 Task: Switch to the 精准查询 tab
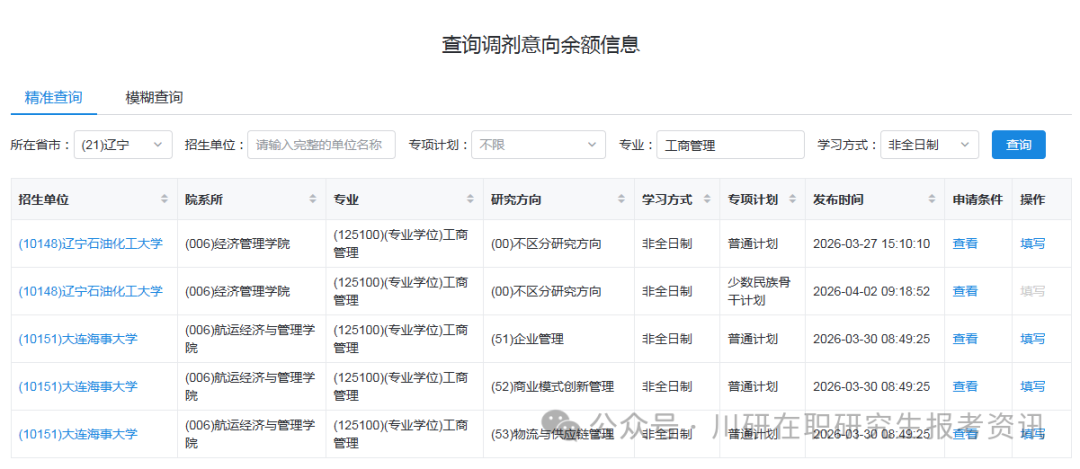tap(54, 97)
